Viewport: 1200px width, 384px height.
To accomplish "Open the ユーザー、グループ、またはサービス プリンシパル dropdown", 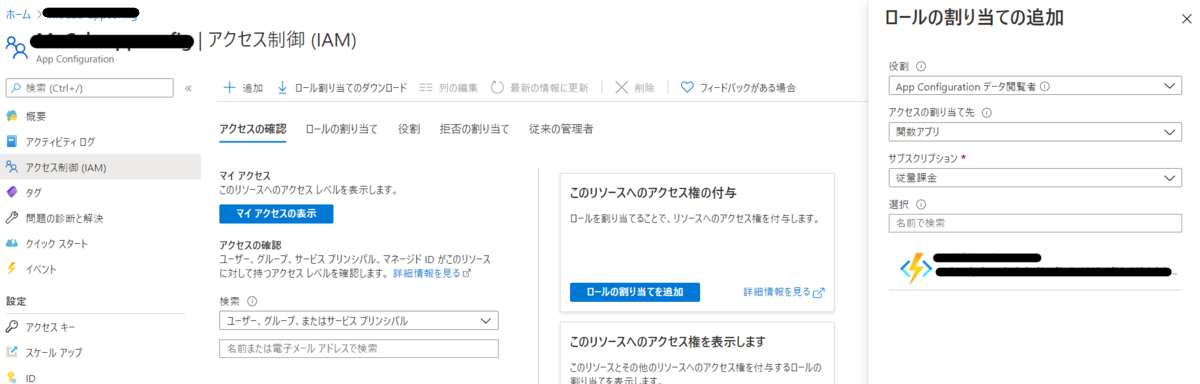I will [x=359, y=320].
